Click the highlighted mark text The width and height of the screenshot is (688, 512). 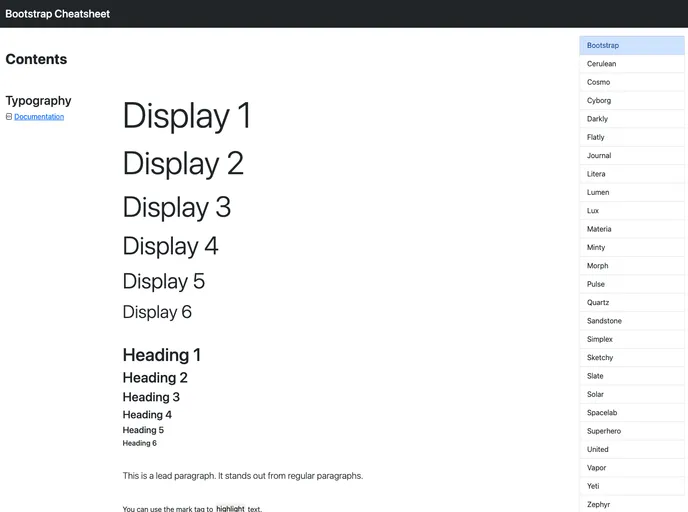coord(230,508)
